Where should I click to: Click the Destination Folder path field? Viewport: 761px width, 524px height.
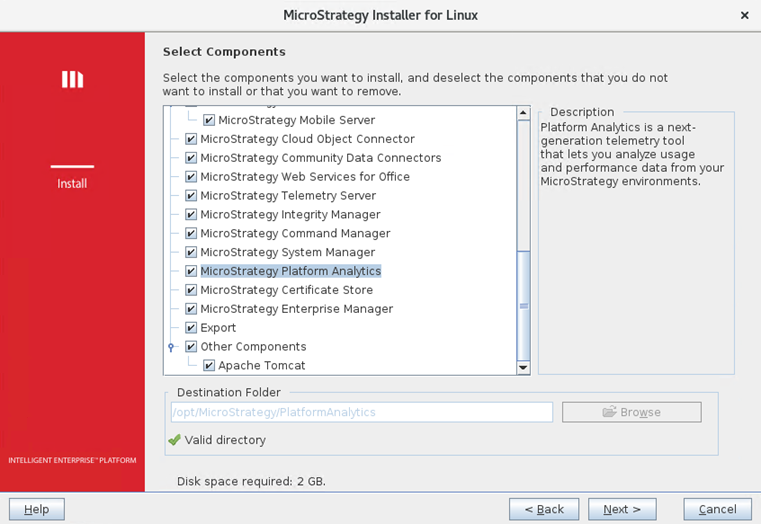click(361, 412)
